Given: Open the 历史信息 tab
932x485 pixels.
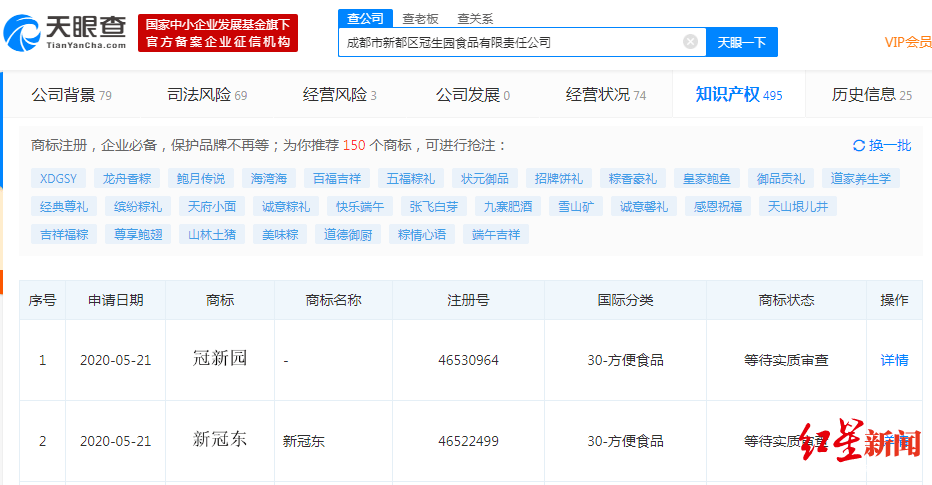Looking at the screenshot, I should pos(871,95).
